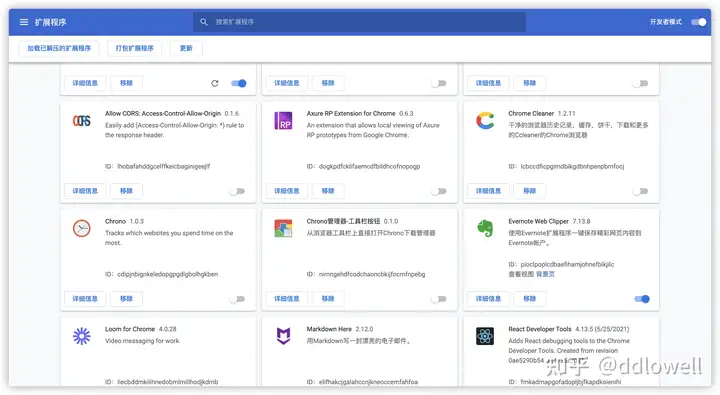This screenshot has height=395, width=720.
Task: Click the reload icon on the top-left card
Action: [x=214, y=83]
